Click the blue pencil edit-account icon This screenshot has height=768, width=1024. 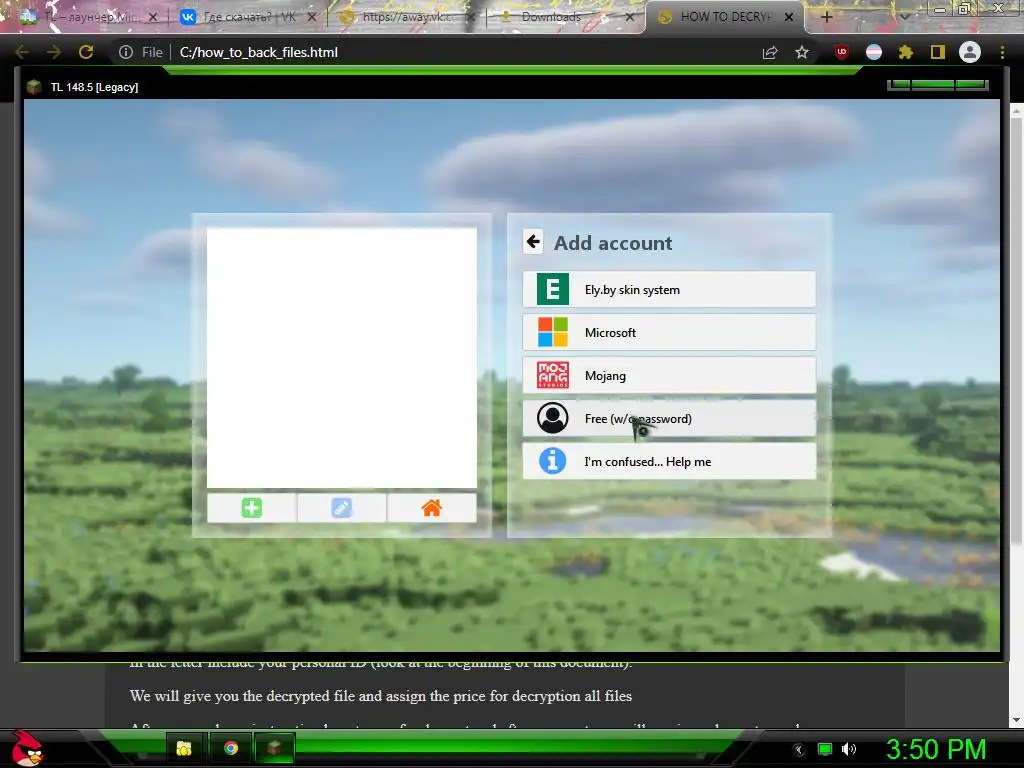click(x=342, y=507)
